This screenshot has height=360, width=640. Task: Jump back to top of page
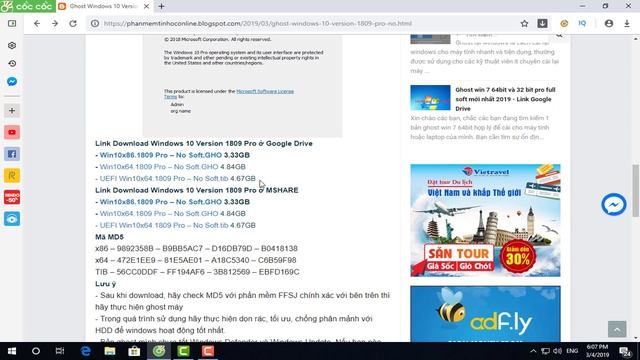pos(617,329)
